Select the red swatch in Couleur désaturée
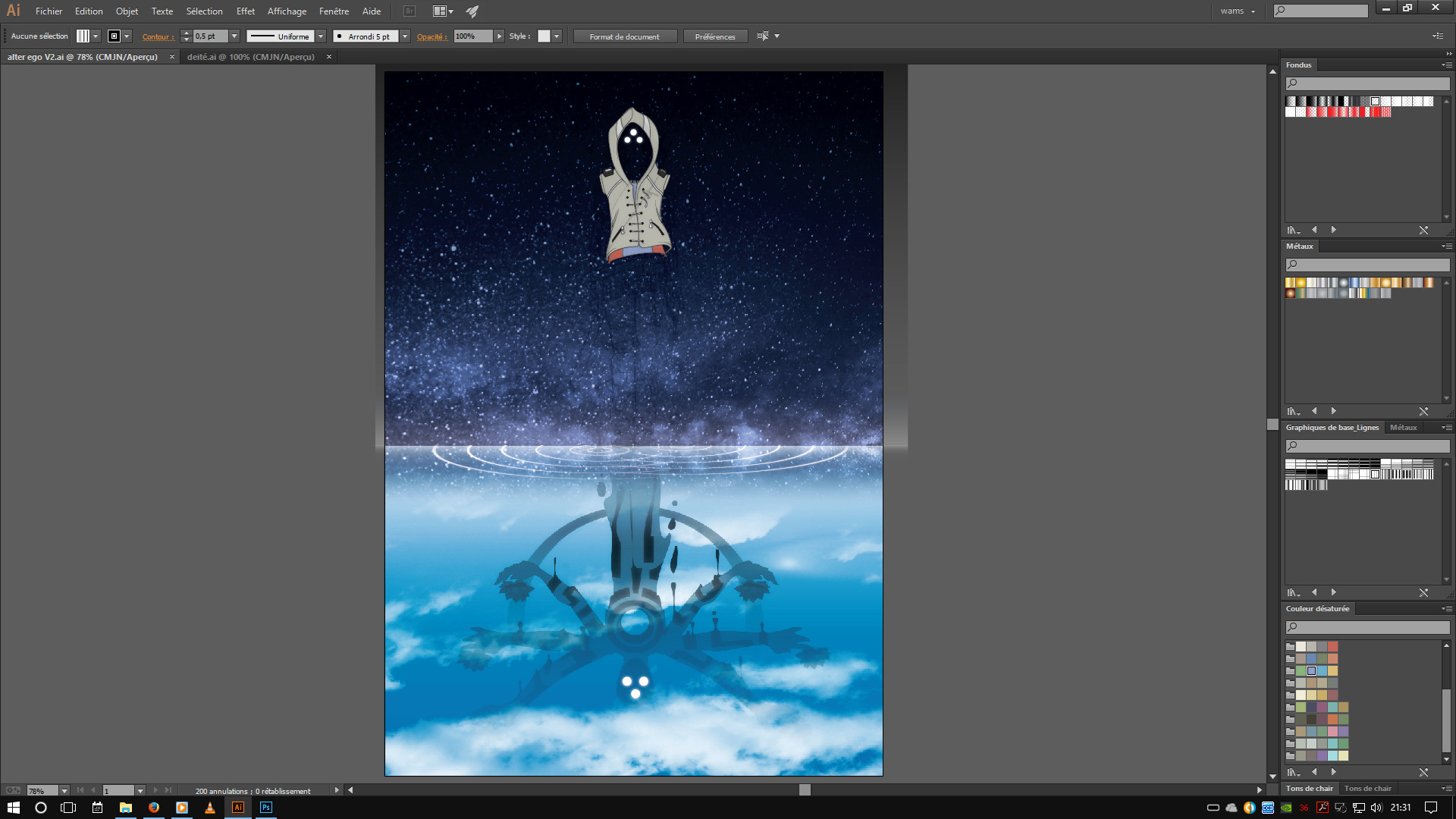Viewport: 1456px width, 819px height. (x=1332, y=647)
